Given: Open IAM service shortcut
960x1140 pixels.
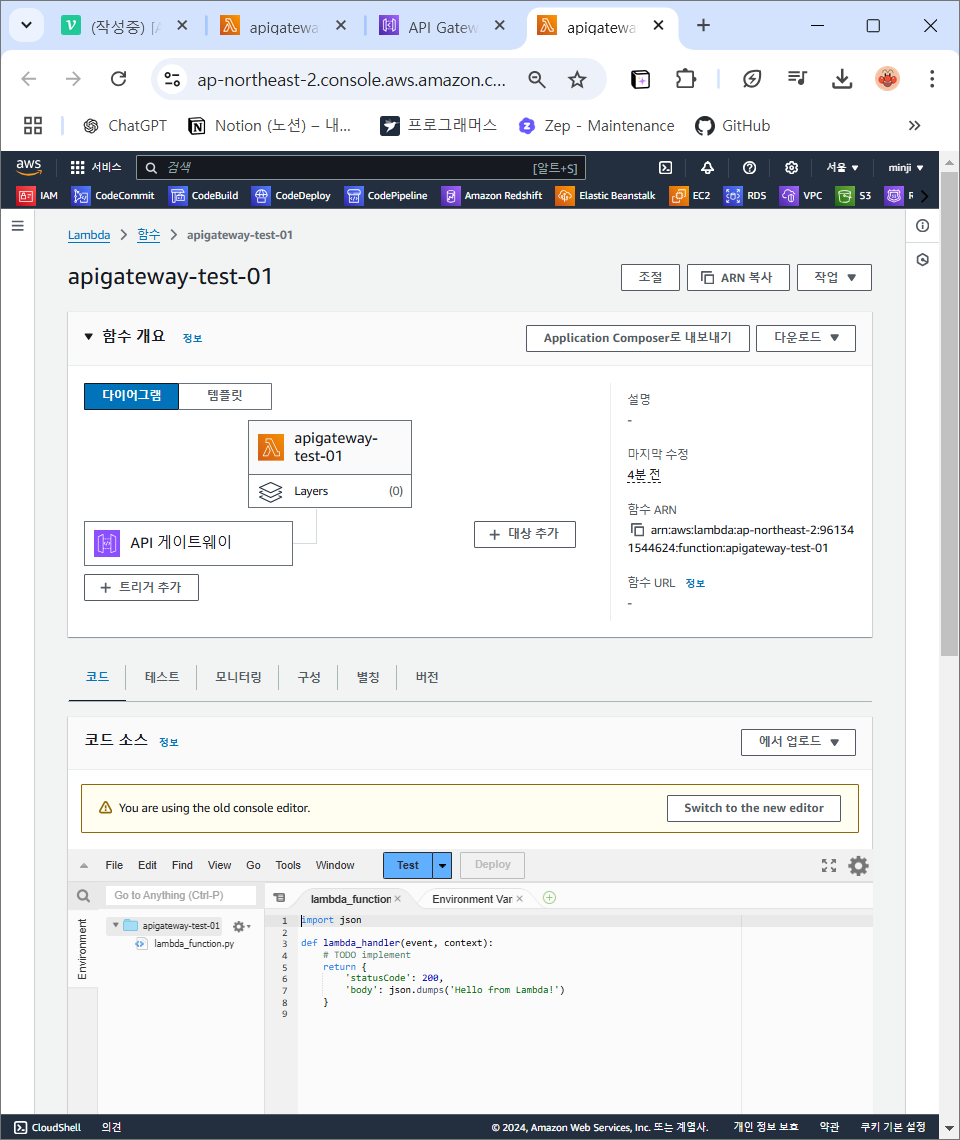Looking at the screenshot, I should coord(38,196).
